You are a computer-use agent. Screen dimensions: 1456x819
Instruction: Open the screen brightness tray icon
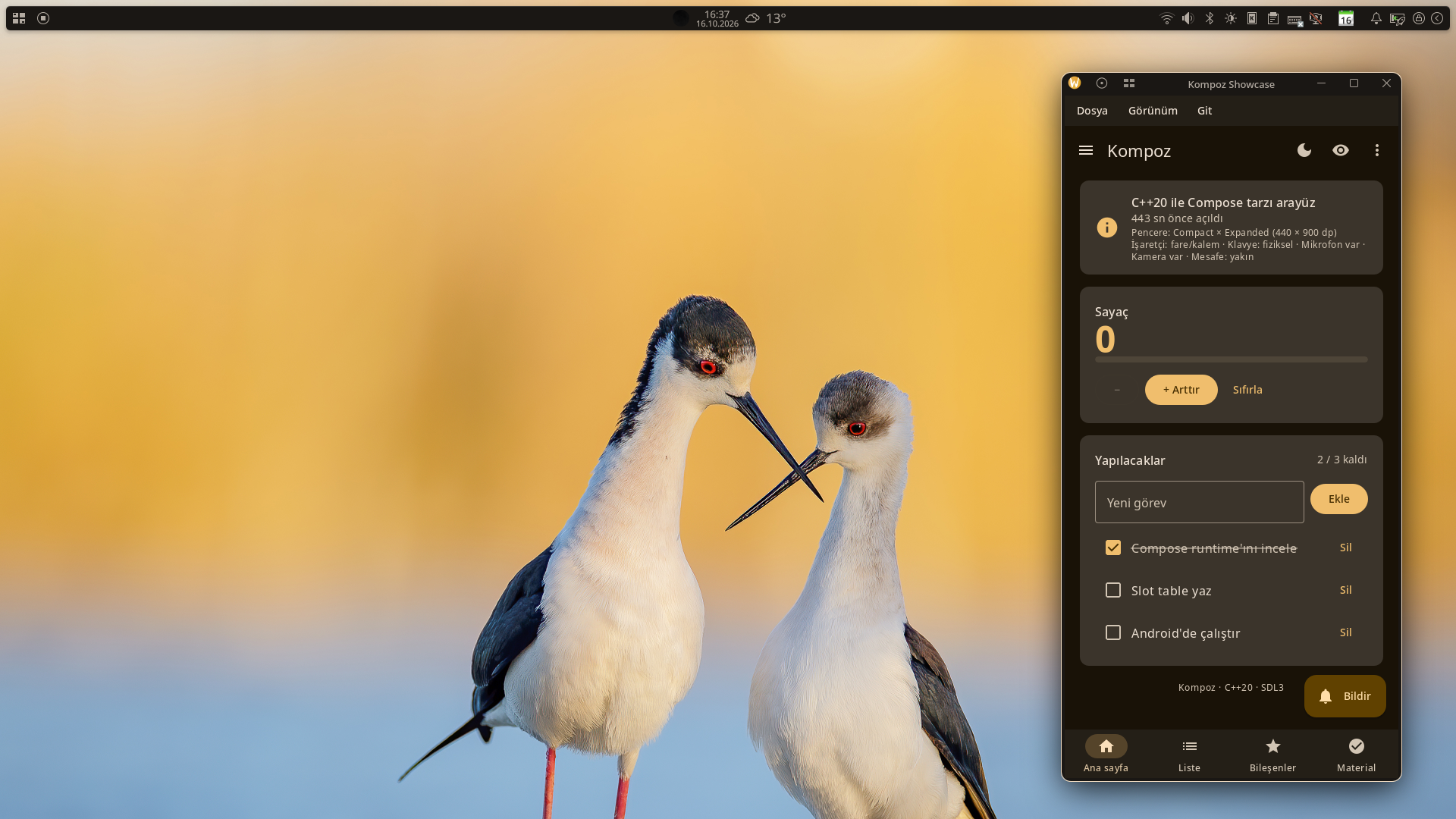click(x=1231, y=18)
